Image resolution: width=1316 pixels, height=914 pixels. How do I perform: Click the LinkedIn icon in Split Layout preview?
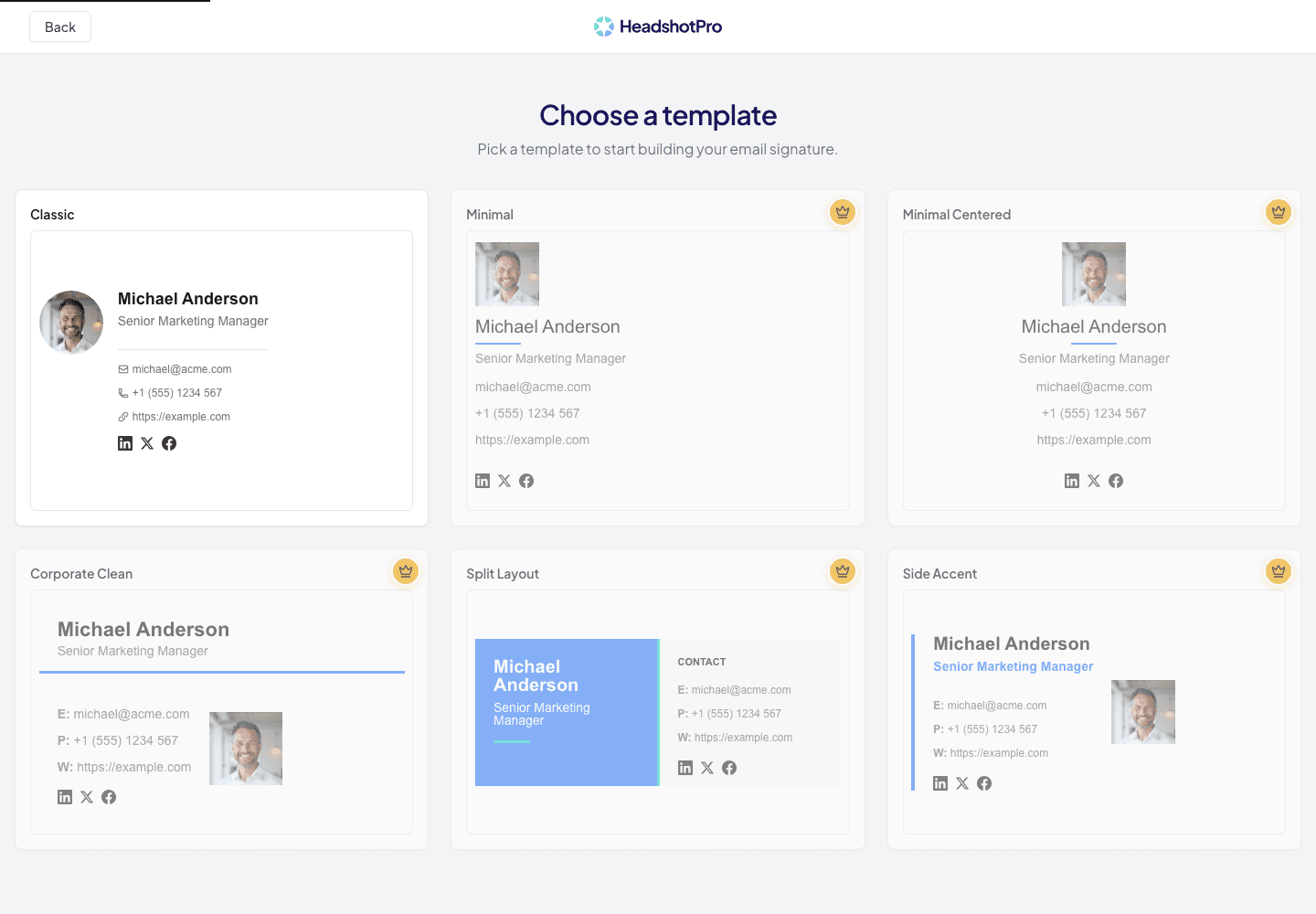tap(685, 768)
